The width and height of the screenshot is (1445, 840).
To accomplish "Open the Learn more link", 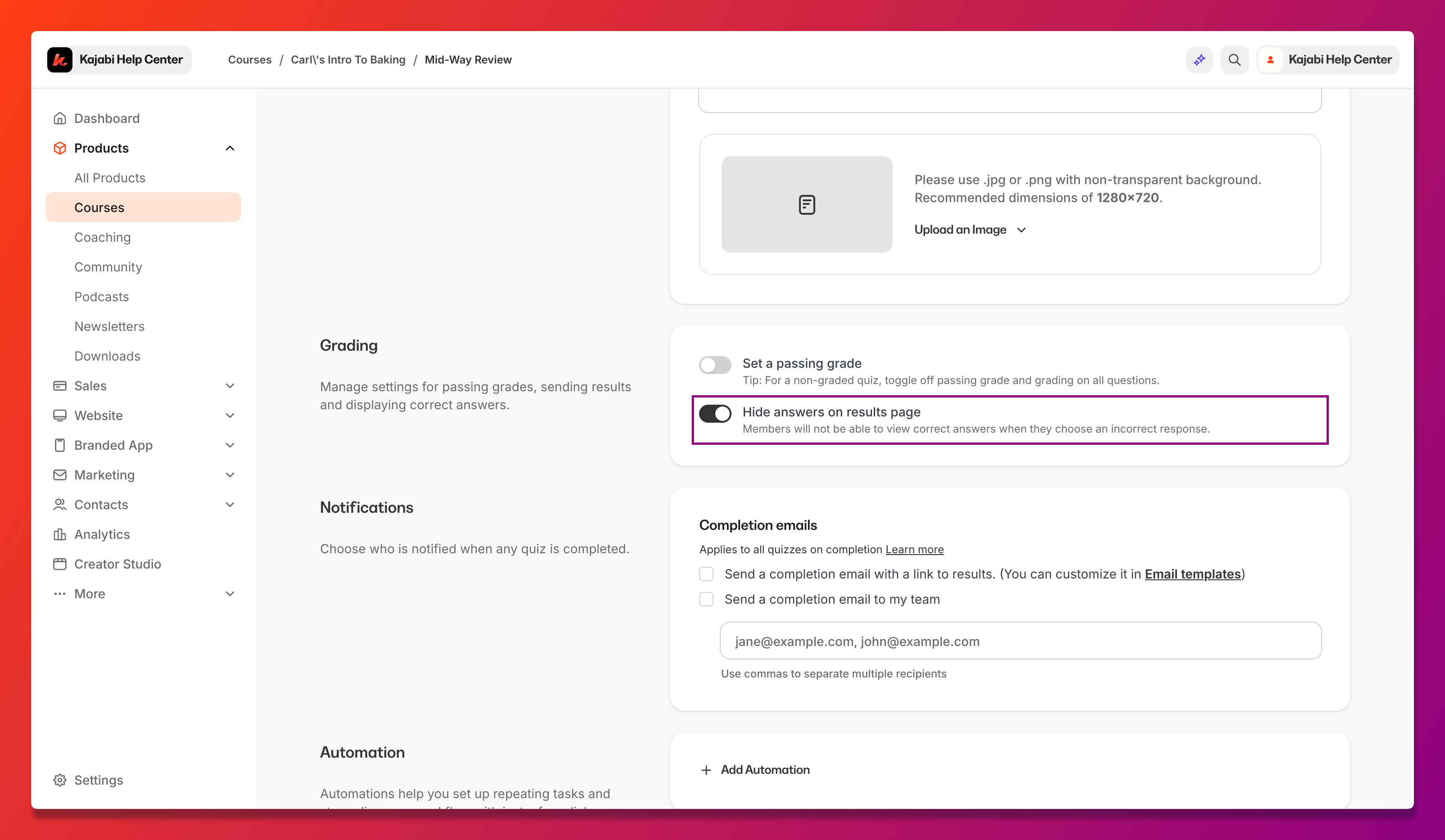I will pos(914,549).
